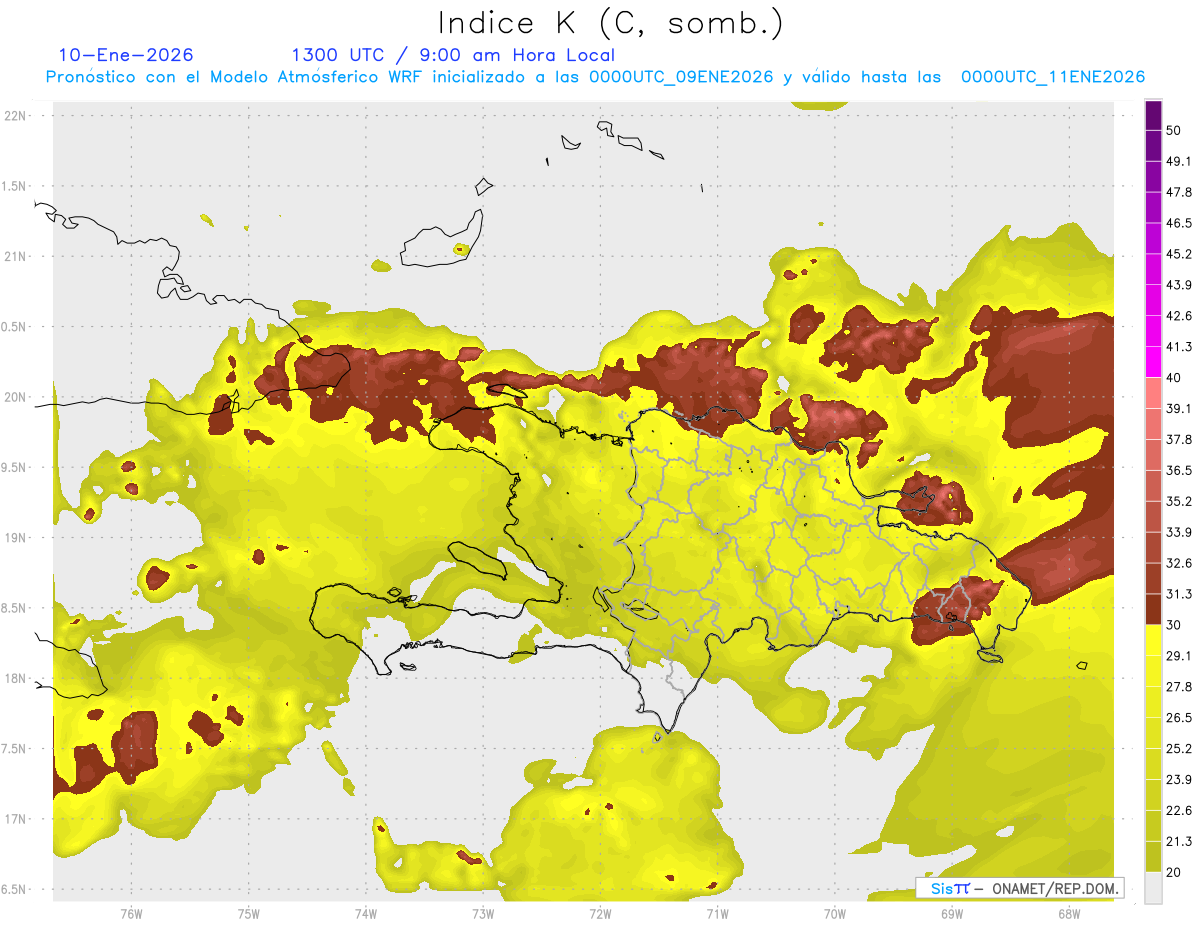Click the "75W" longitude label
The width and height of the screenshot is (1200, 927).
tap(248, 913)
